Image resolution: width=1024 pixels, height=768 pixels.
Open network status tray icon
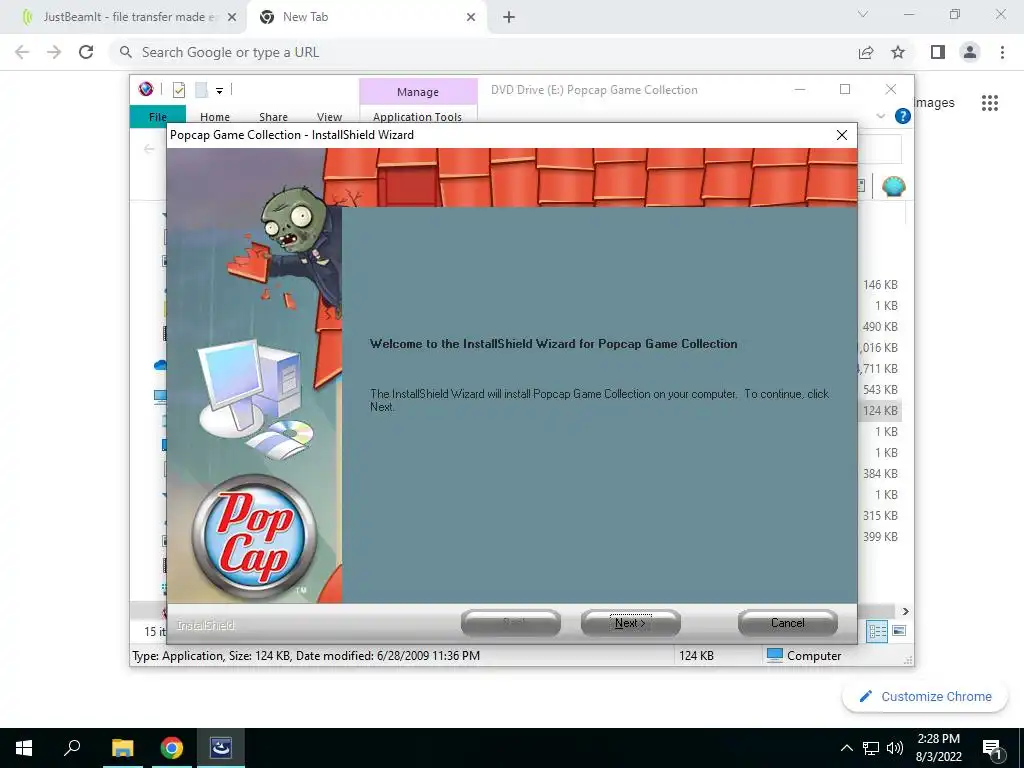(871, 748)
